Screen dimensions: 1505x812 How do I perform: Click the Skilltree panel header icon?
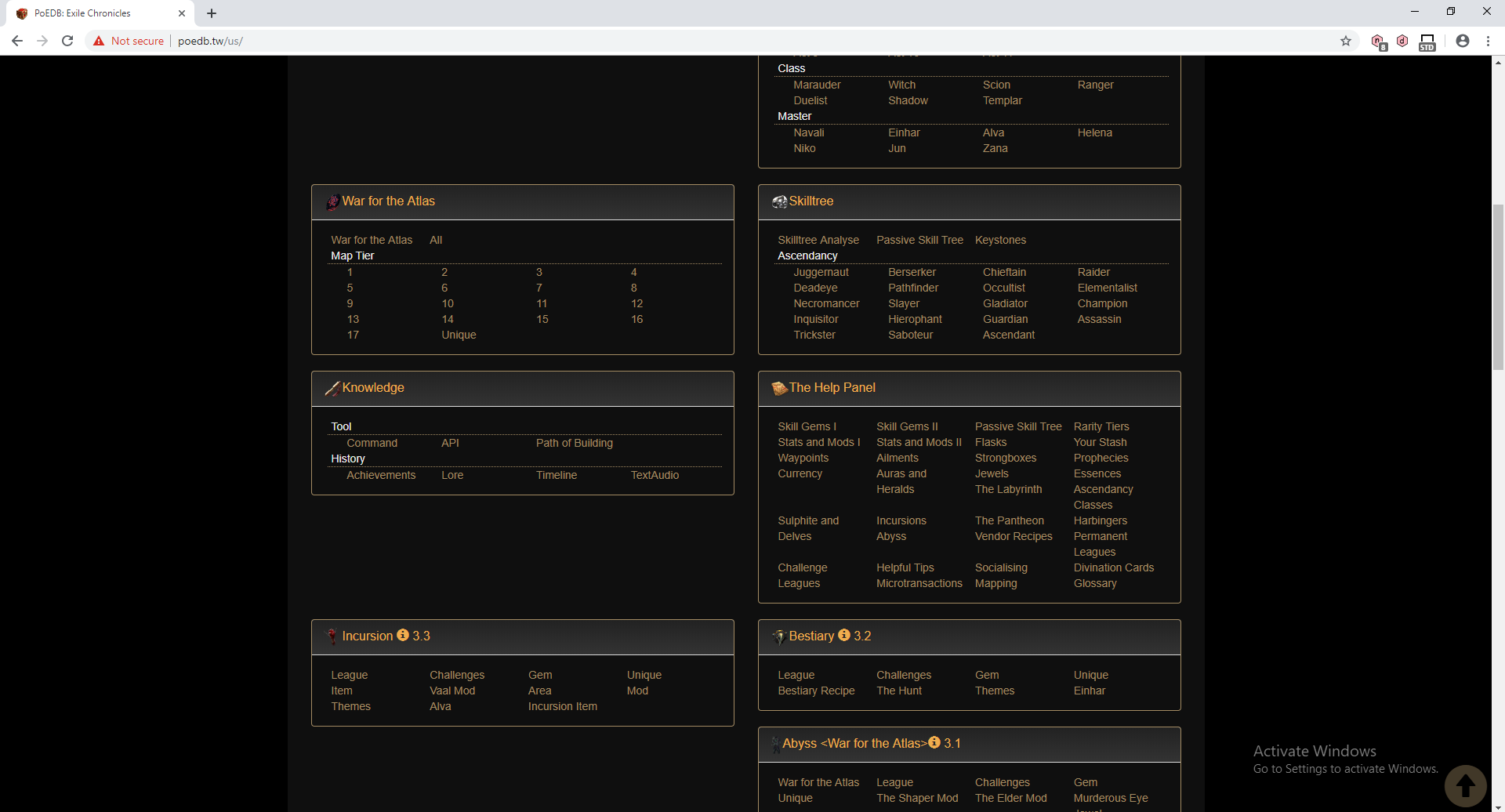[x=779, y=201]
